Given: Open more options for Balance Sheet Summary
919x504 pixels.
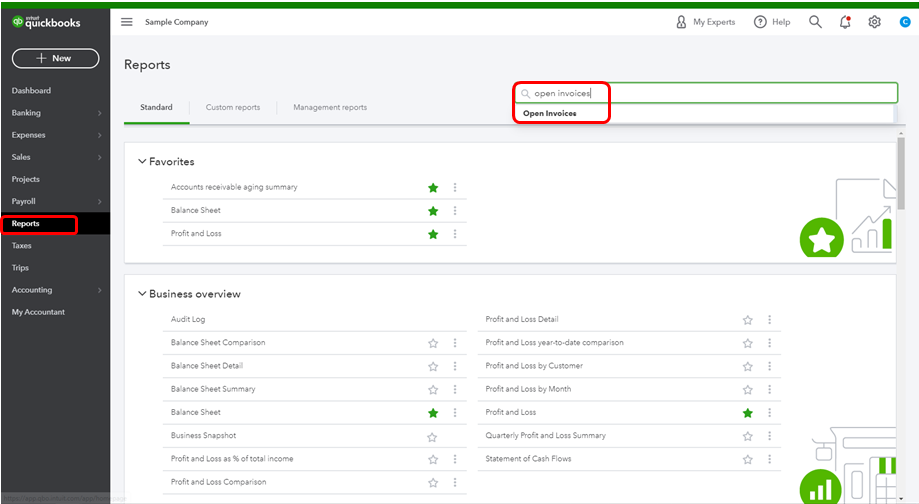Looking at the screenshot, I should pyautogui.click(x=455, y=390).
